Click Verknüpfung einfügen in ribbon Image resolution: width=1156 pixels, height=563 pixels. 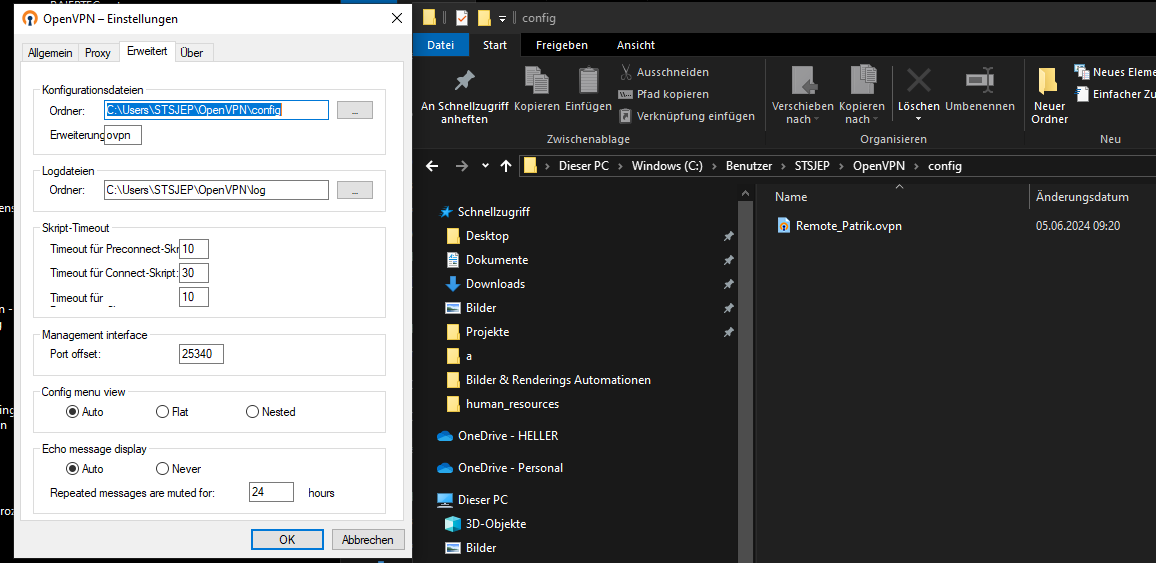[686, 116]
